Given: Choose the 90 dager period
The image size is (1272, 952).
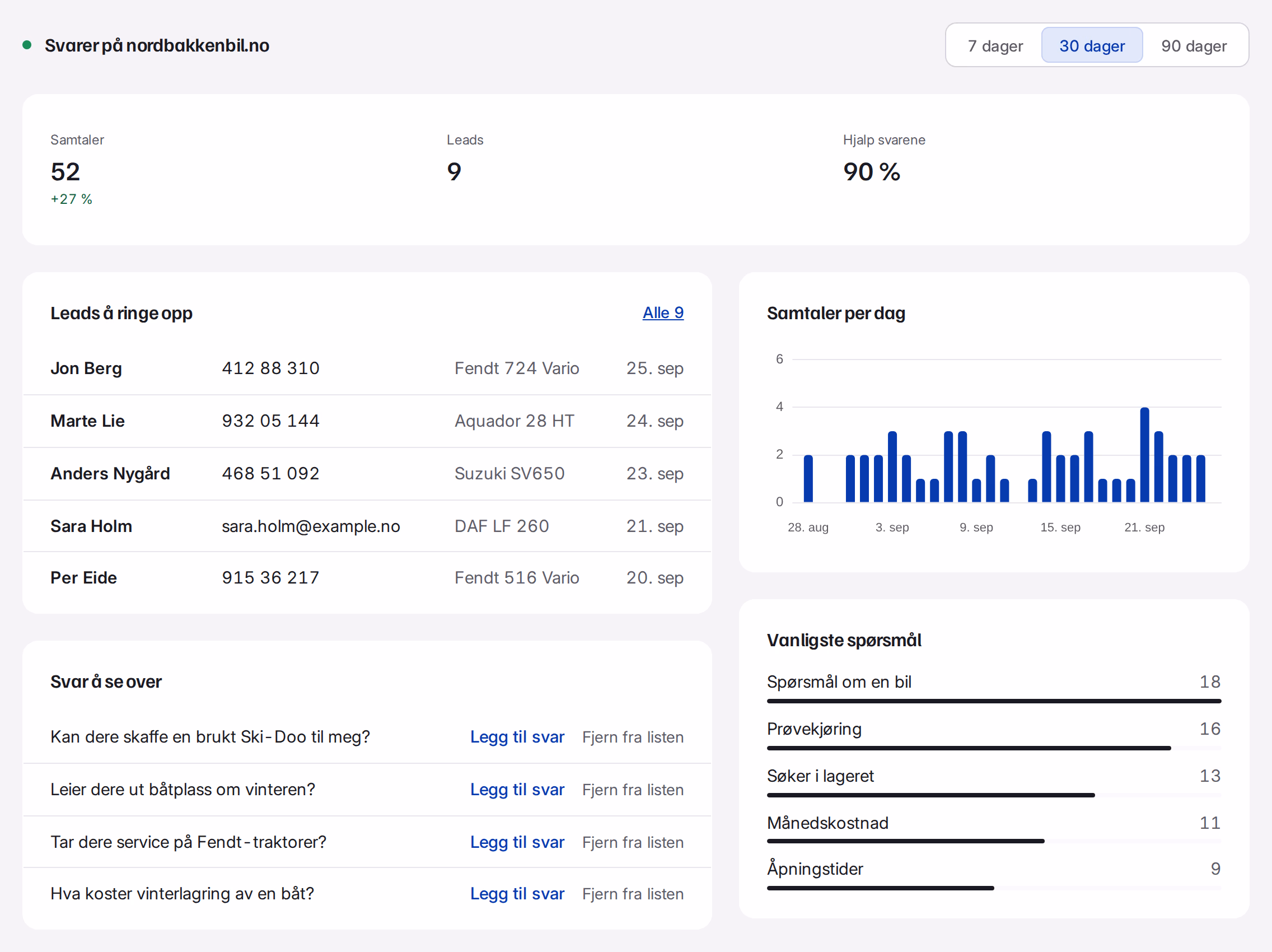Looking at the screenshot, I should click(x=1193, y=45).
